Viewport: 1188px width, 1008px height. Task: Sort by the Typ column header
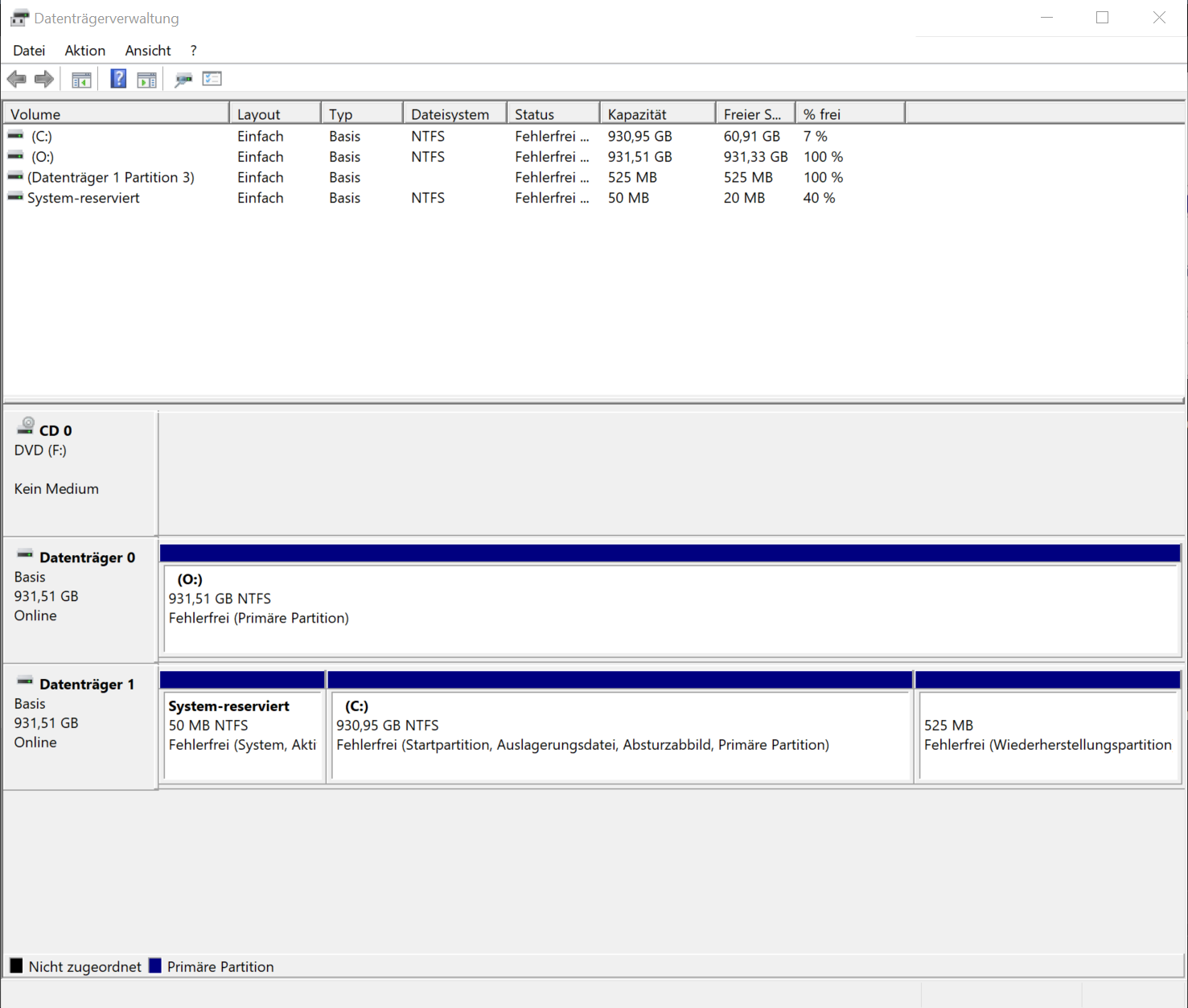click(x=362, y=114)
